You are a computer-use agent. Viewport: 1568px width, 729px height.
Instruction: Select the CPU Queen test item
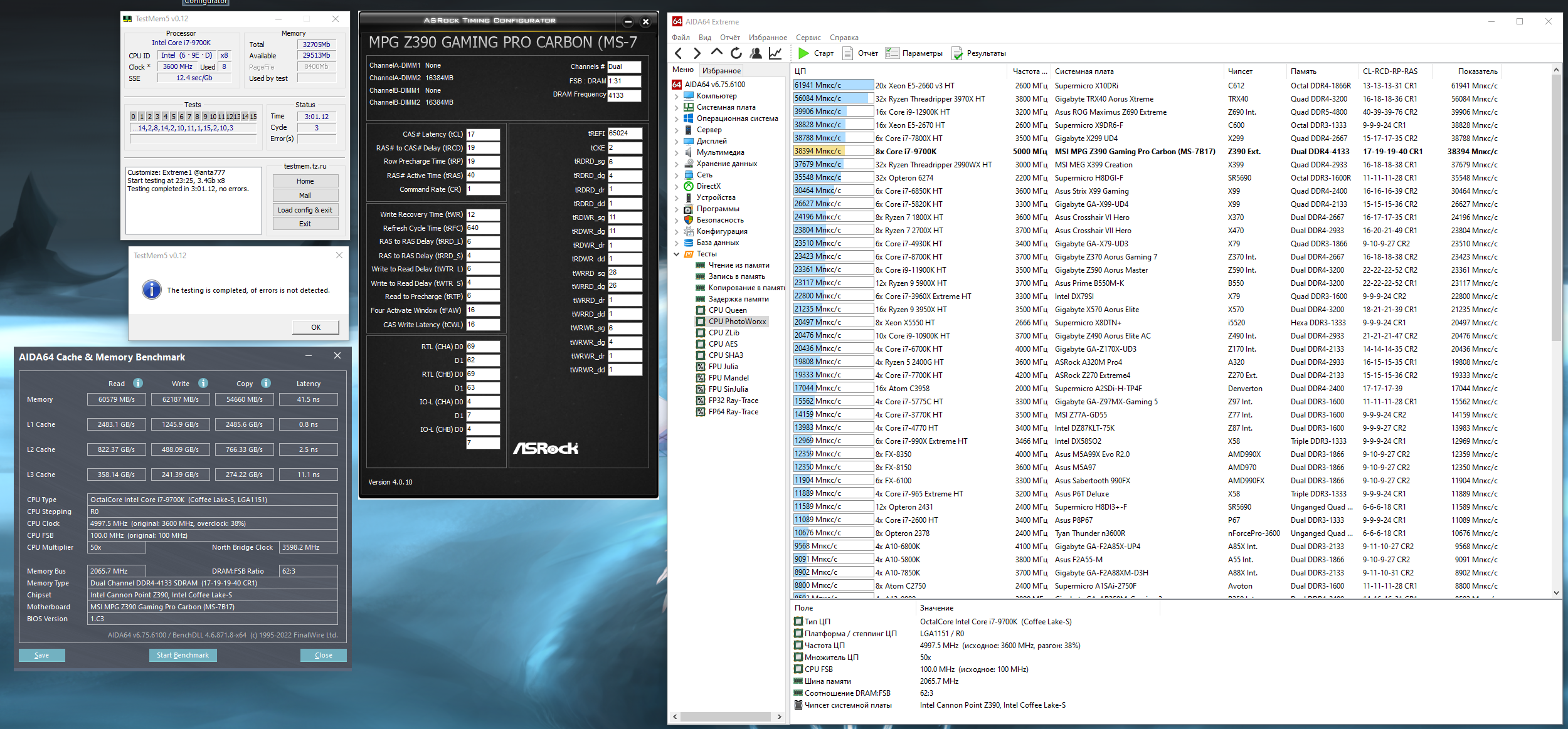(x=728, y=310)
